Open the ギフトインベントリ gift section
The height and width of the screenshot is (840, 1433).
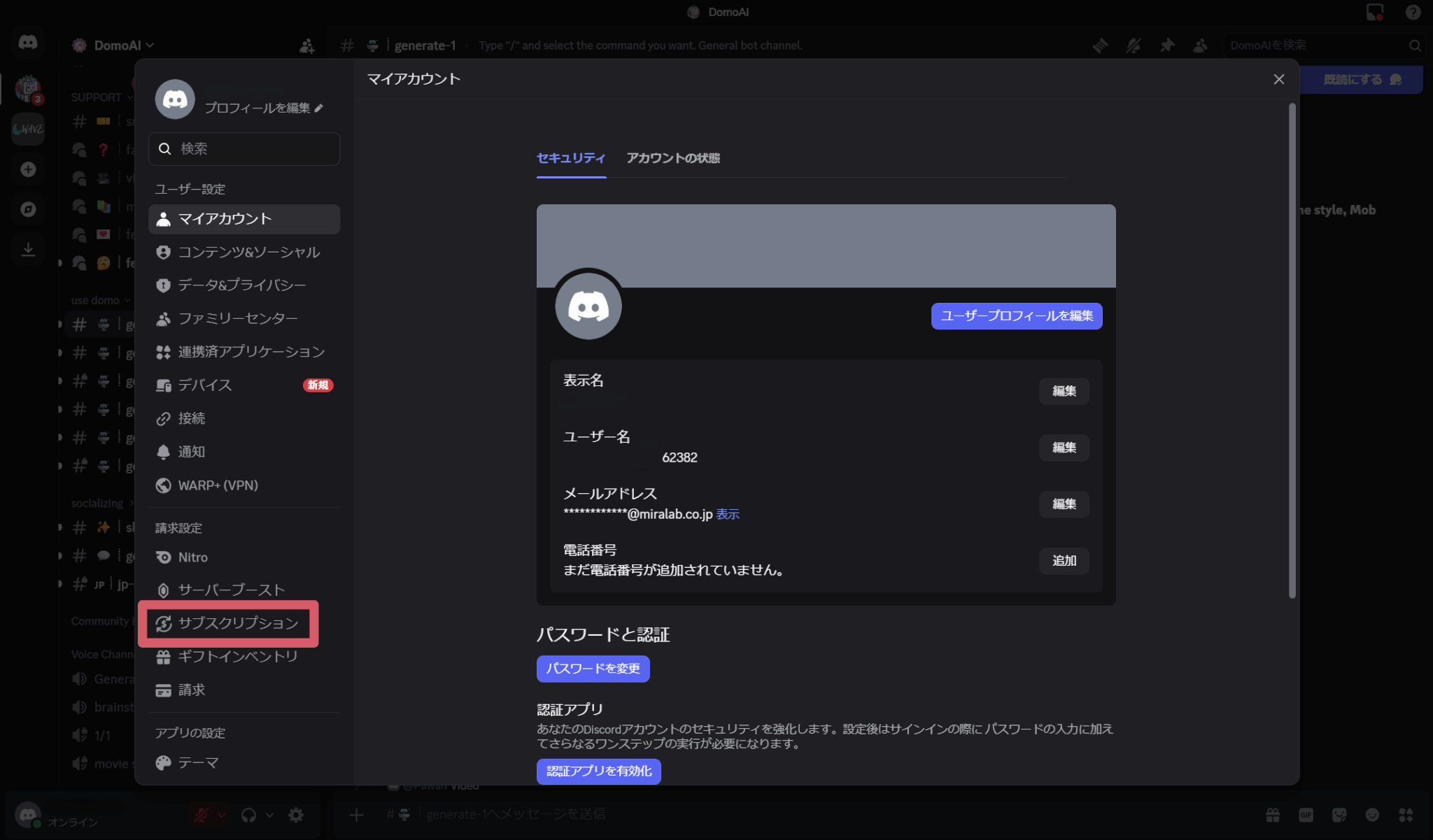point(237,657)
